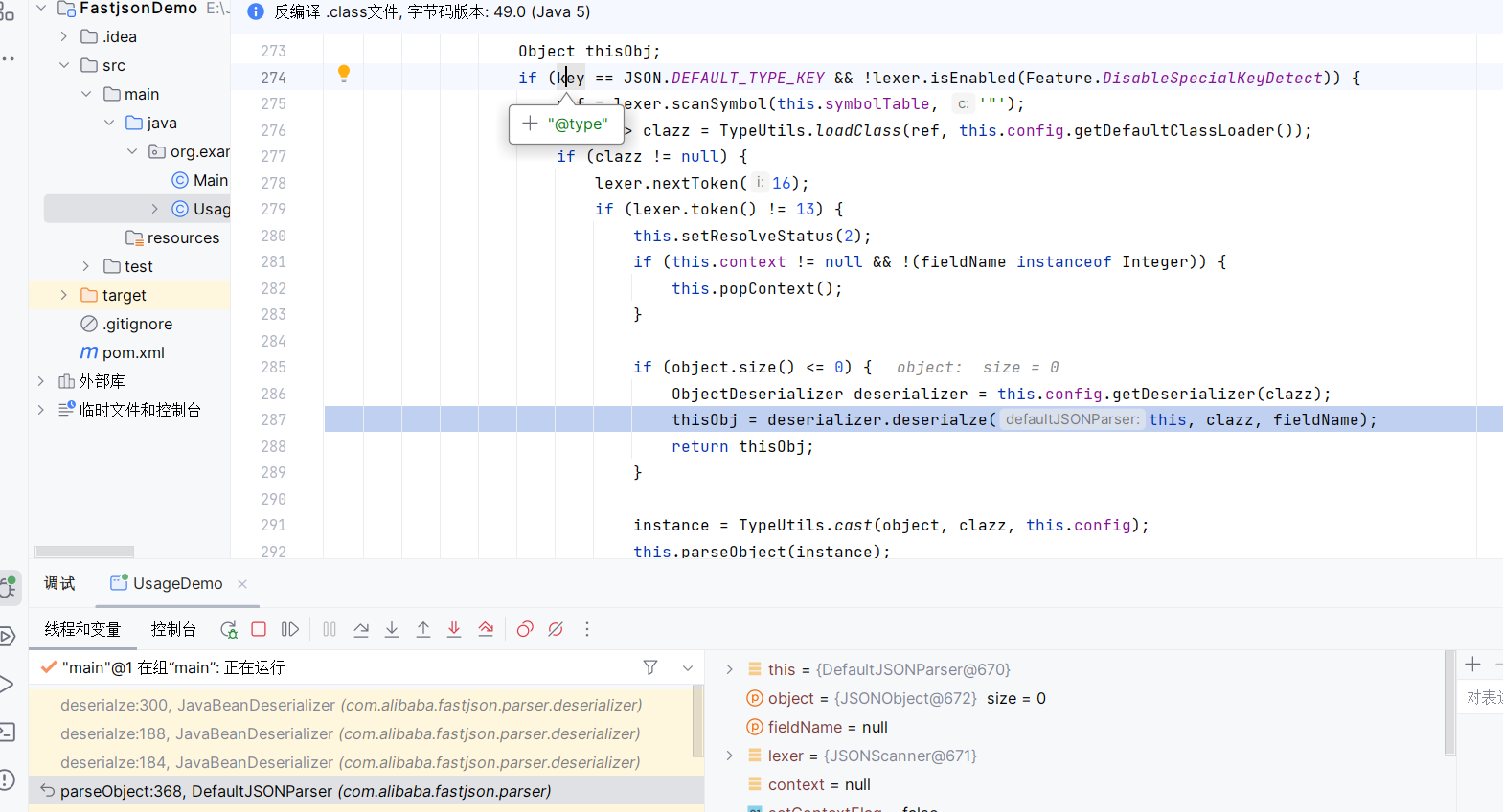Select the object variable JSONObject@672
This screenshot has height=812, width=1503.
pos(896,698)
